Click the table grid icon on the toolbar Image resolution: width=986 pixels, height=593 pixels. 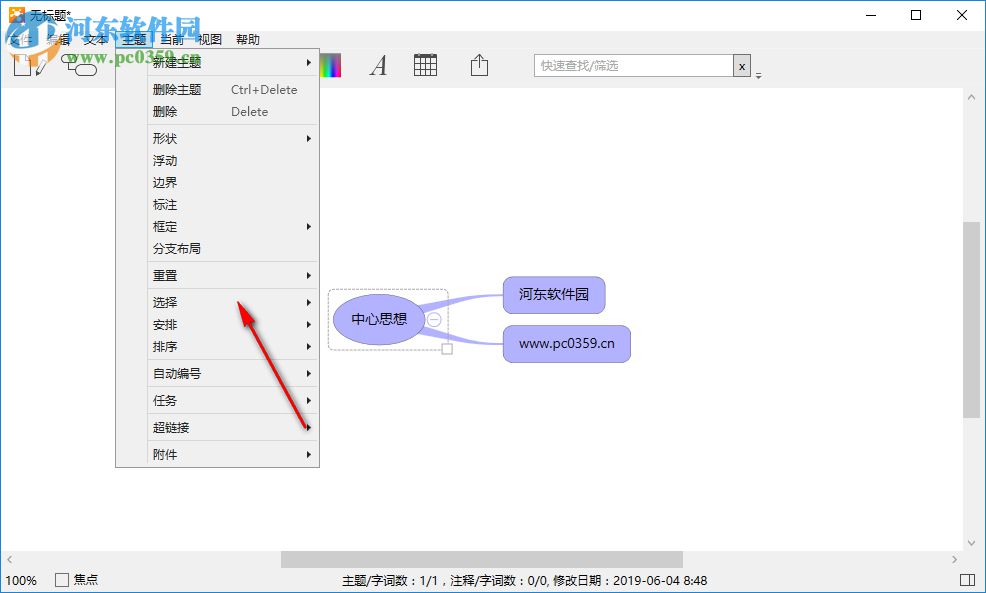[x=424, y=65]
